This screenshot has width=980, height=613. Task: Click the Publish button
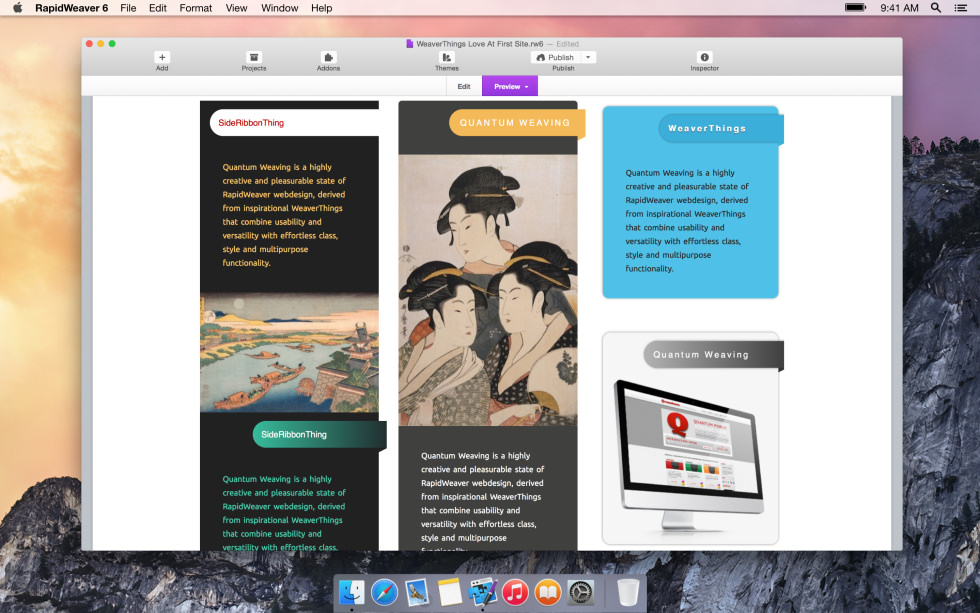(555, 57)
